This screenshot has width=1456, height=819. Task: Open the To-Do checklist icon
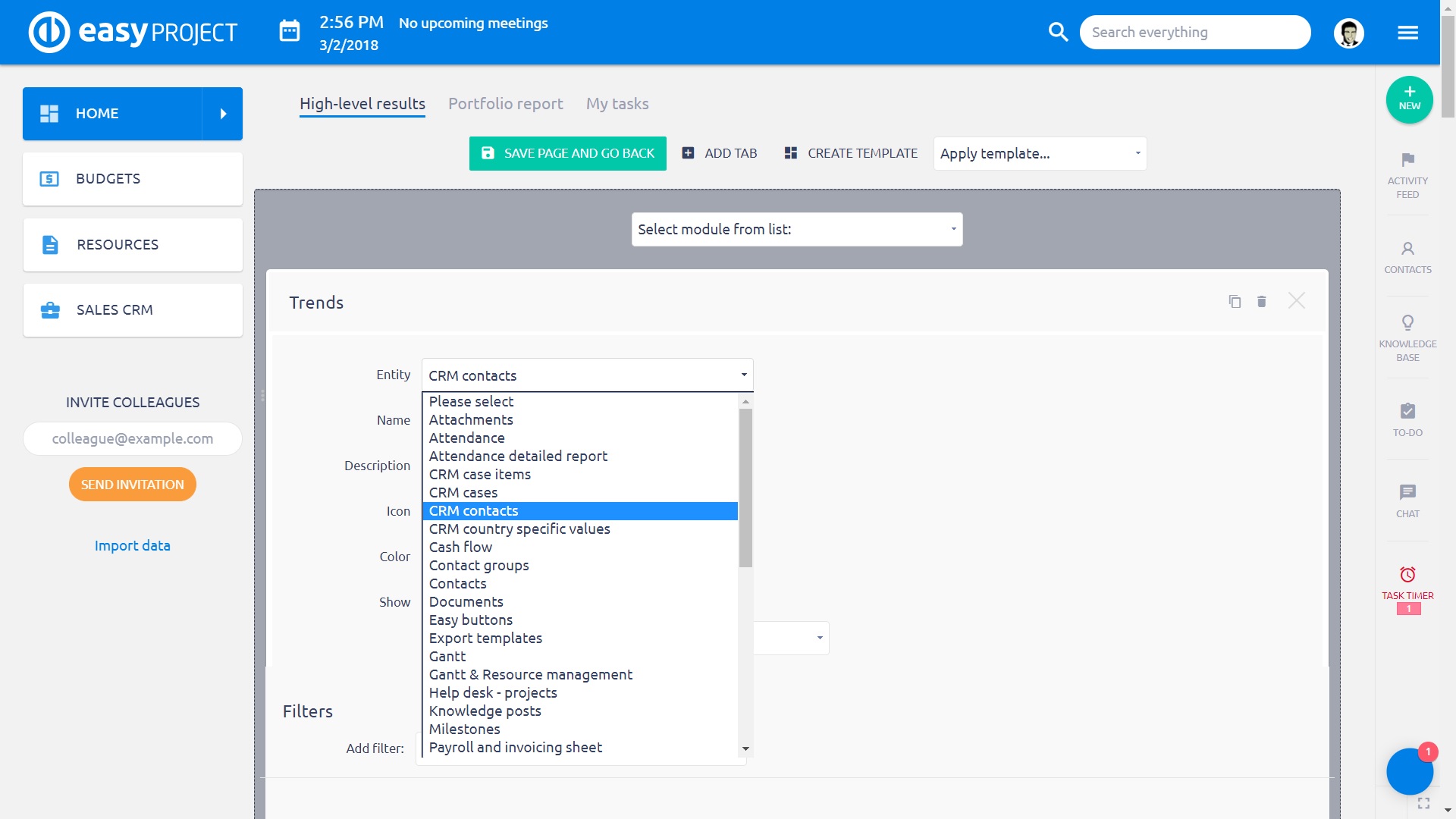[1407, 411]
